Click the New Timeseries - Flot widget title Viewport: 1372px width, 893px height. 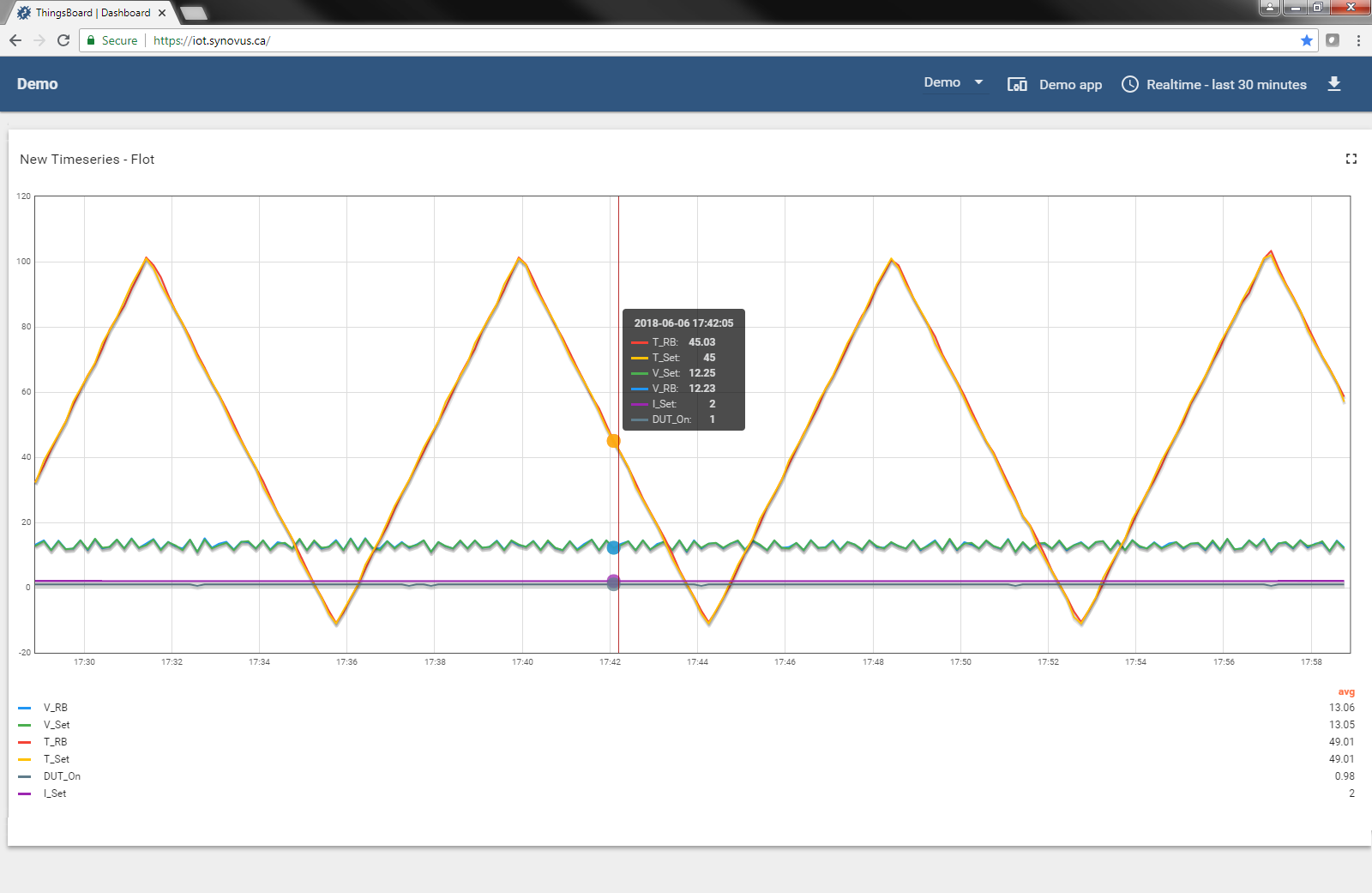[x=87, y=160]
